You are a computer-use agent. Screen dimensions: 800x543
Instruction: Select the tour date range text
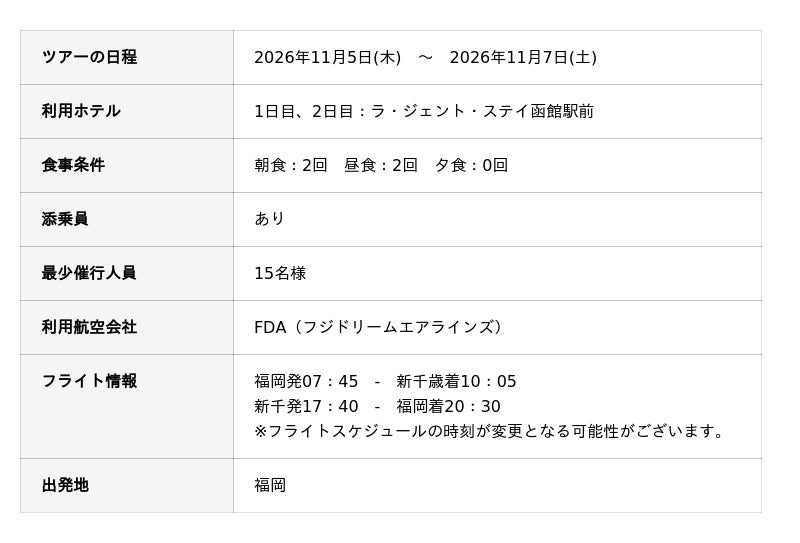pos(426,58)
